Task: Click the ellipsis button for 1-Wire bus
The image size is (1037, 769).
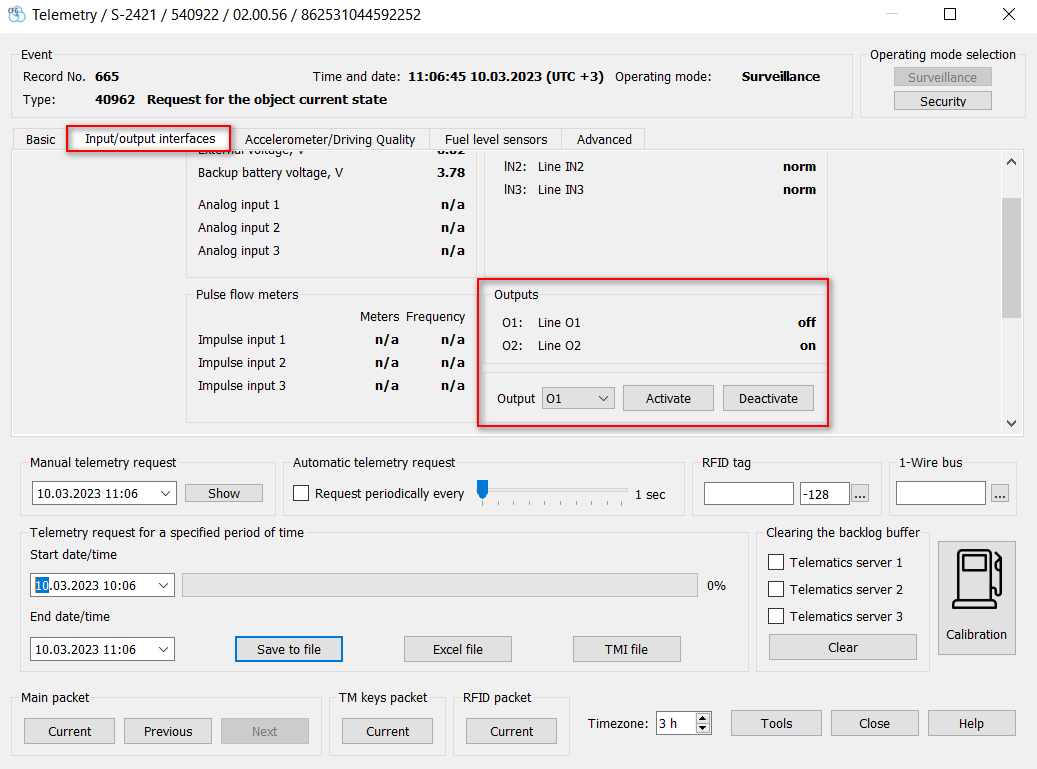Action: 1000,494
